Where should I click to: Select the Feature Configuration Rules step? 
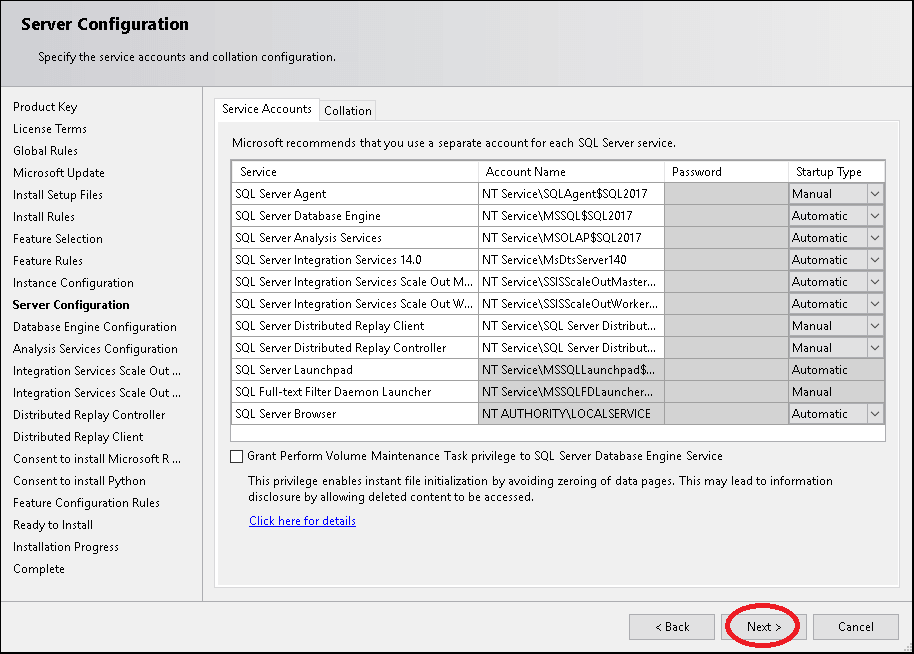(86, 503)
